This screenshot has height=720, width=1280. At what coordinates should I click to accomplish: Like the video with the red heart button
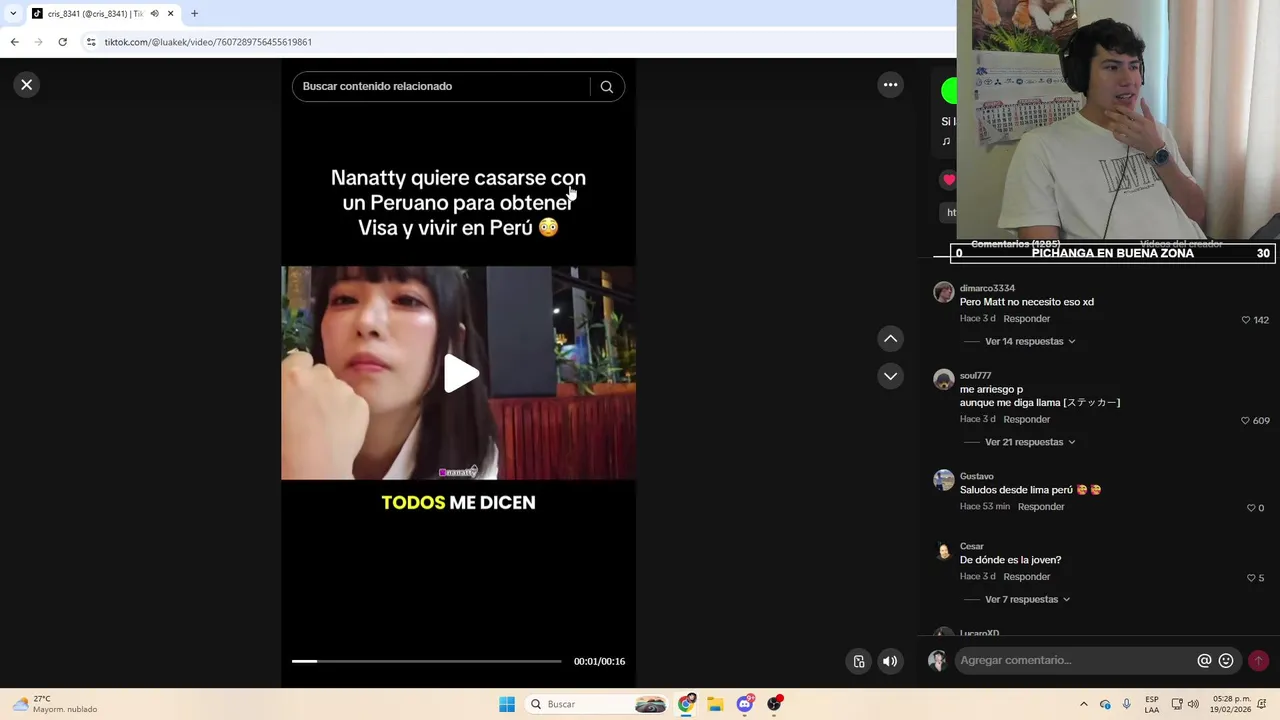coord(949,180)
